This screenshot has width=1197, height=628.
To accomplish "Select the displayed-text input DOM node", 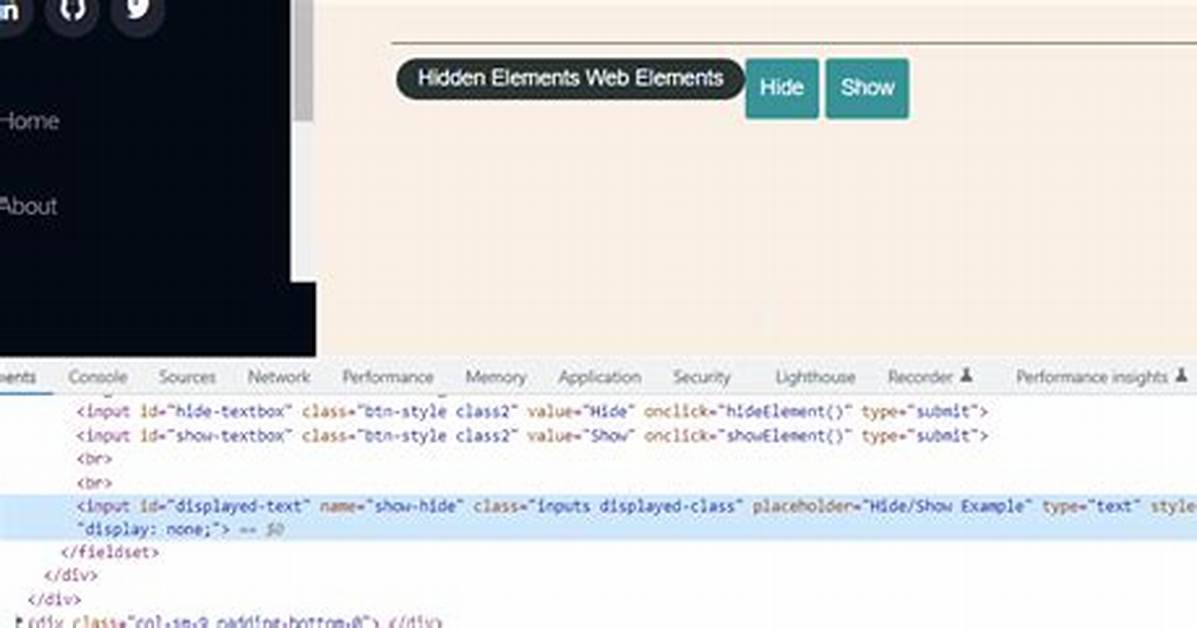I will (598, 517).
